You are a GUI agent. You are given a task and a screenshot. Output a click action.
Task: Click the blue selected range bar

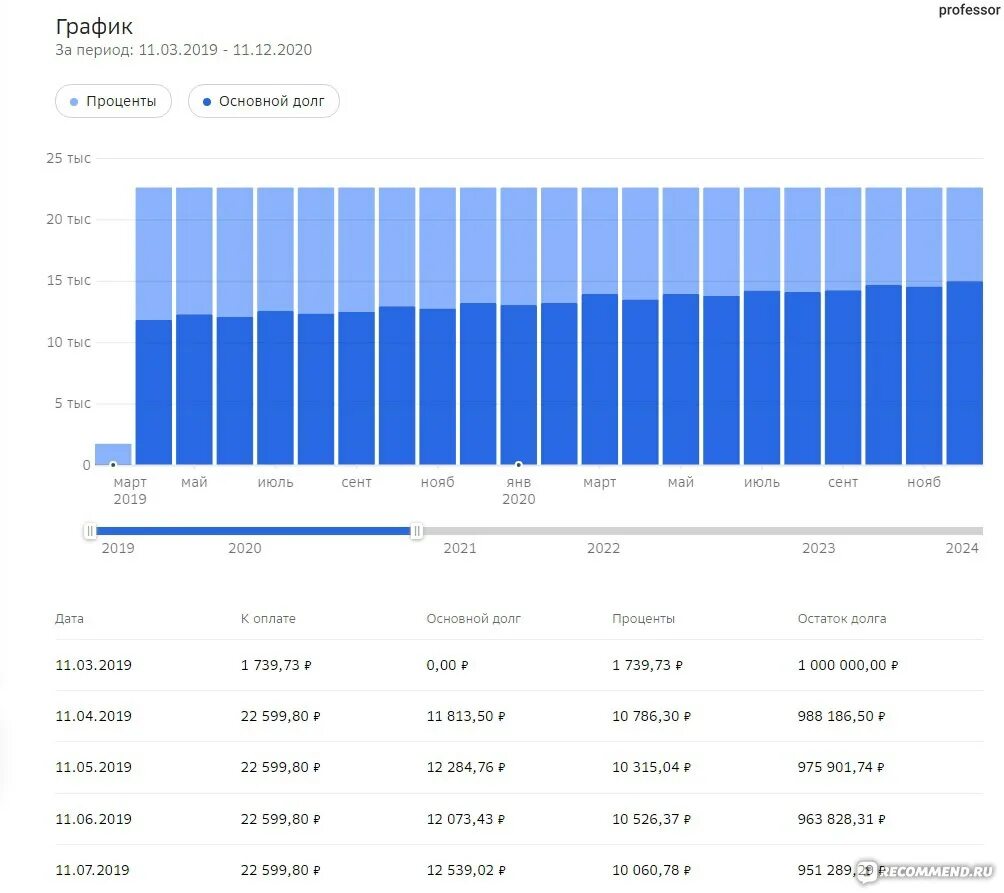253,531
